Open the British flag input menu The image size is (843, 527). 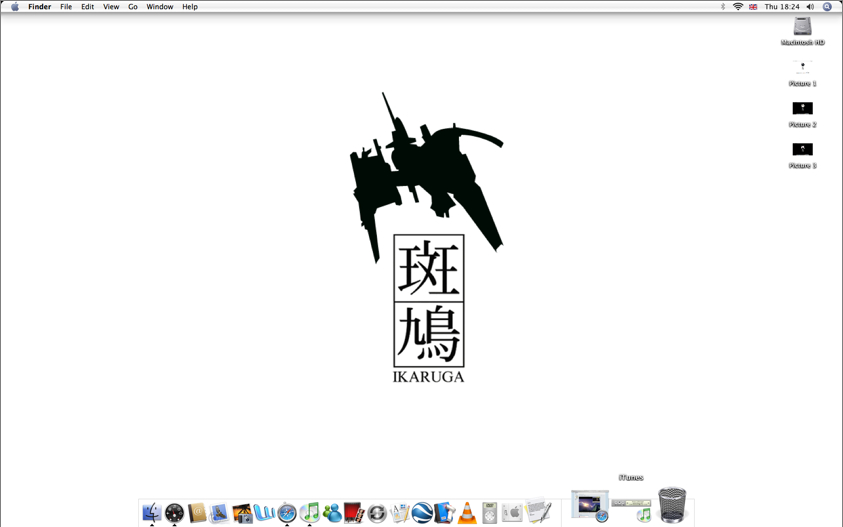[753, 7]
